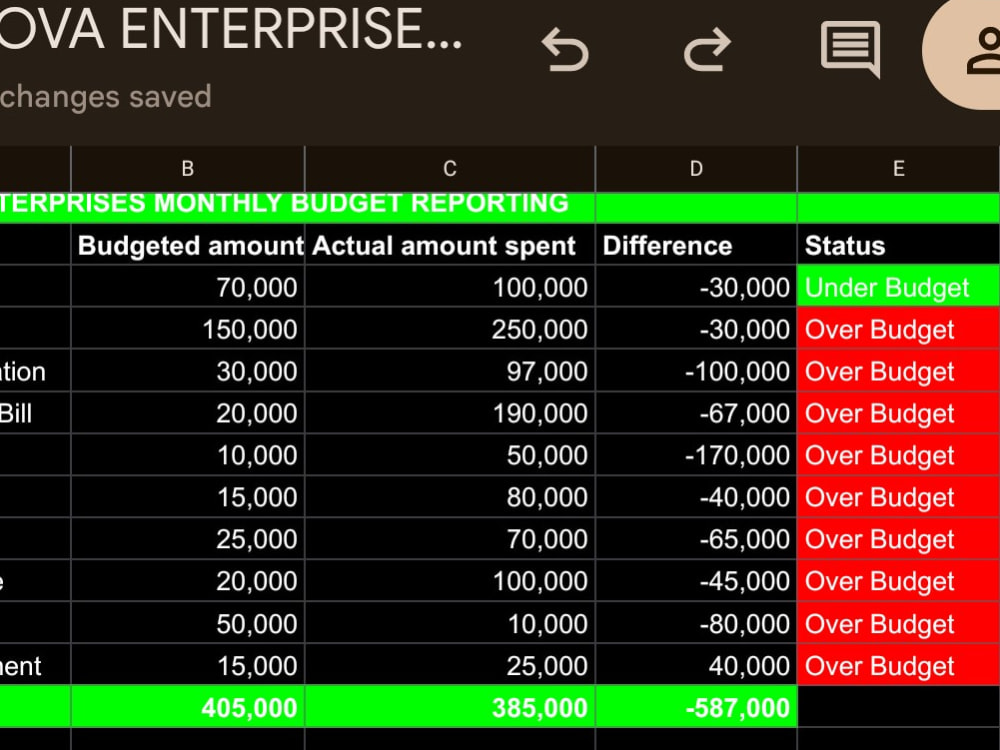Viewport: 1000px width, 750px height.
Task: Select column E header
Action: click(x=899, y=169)
